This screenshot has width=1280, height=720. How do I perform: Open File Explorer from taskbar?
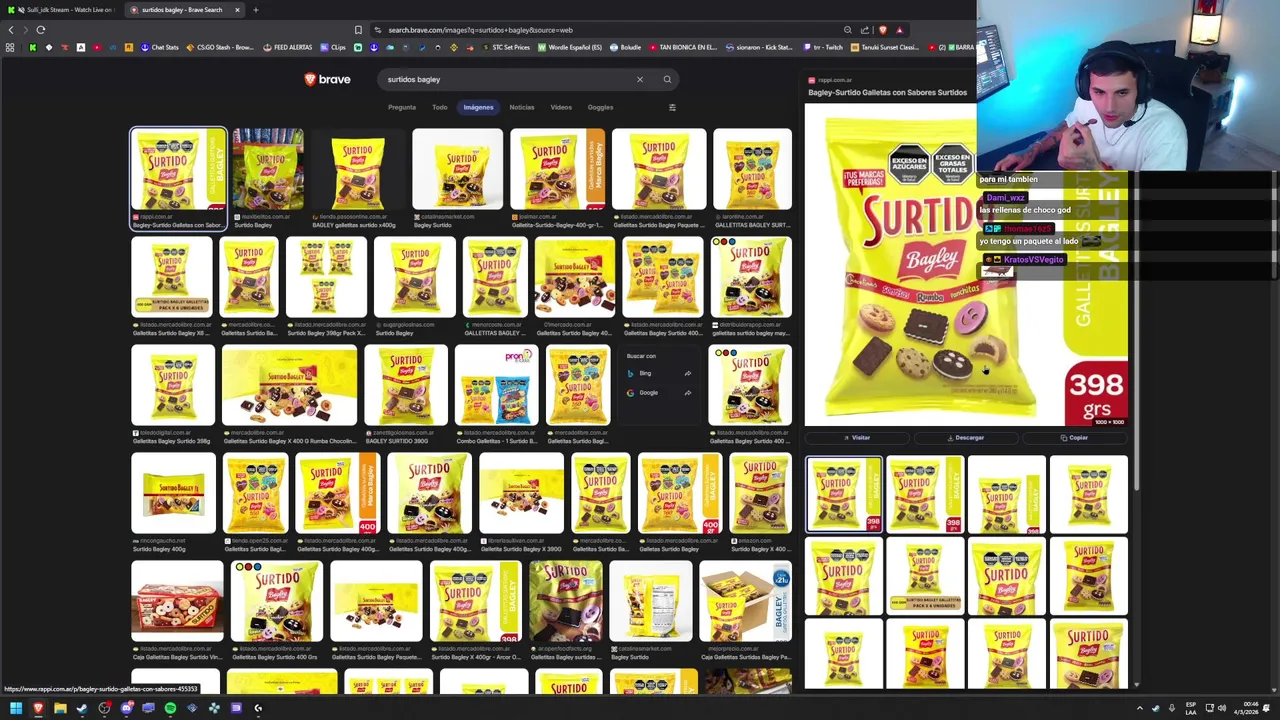(60, 708)
